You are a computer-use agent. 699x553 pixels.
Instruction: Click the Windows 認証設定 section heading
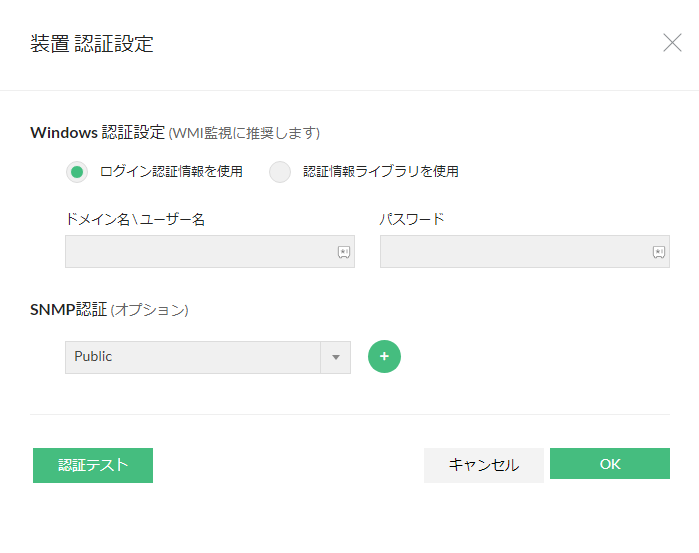tap(97, 132)
